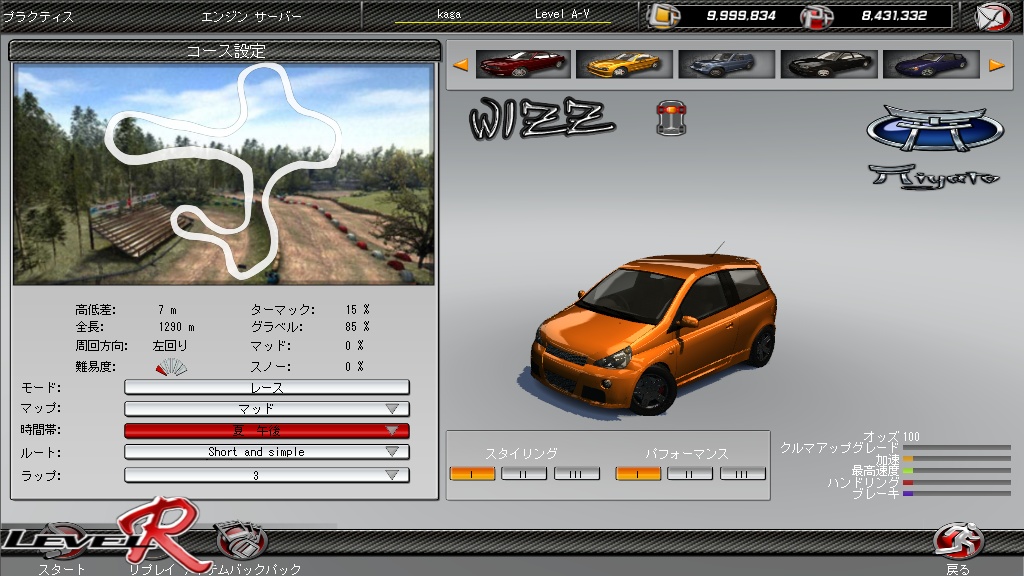Click the brake (ブレーキ) stat bar
The height and width of the screenshot is (576, 1024).
tap(957, 494)
